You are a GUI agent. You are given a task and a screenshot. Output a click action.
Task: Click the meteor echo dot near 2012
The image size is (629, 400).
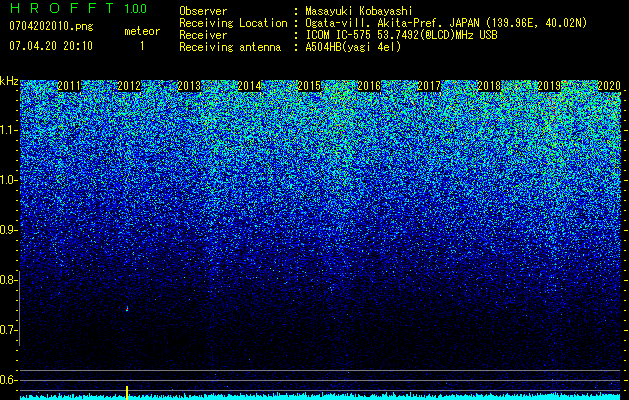point(127,309)
